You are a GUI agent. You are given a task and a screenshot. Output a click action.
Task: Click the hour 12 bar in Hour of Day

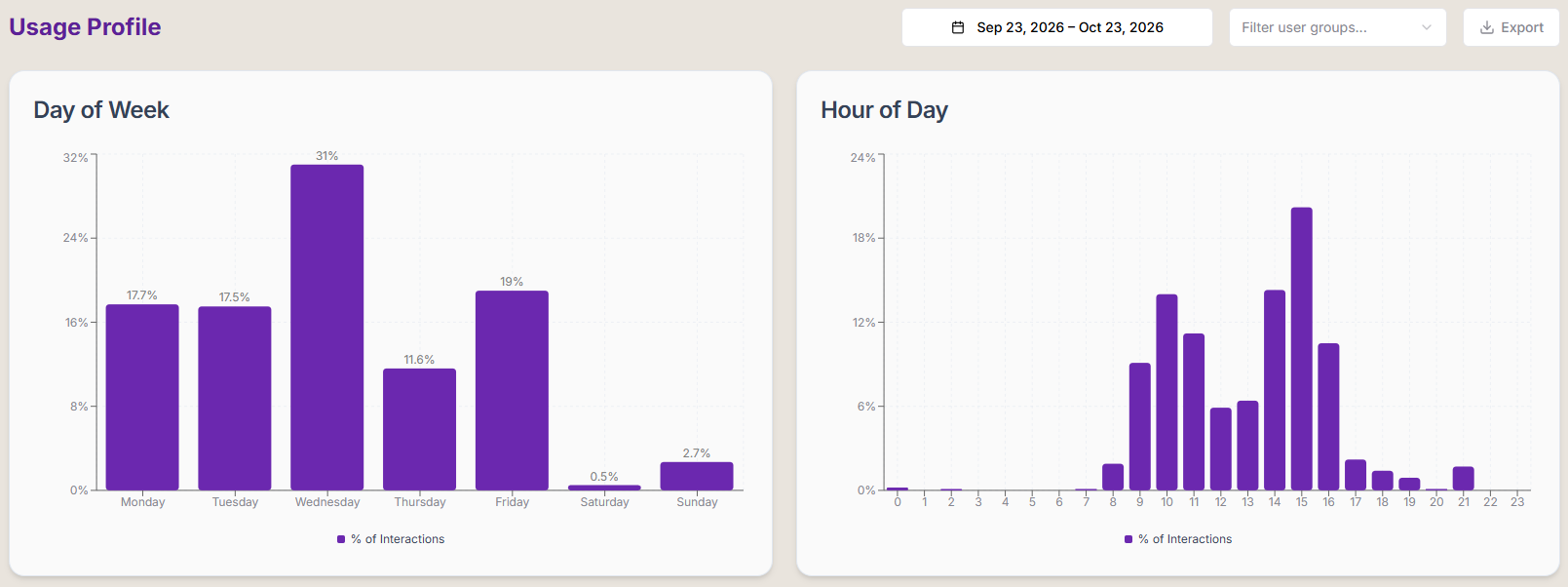point(1221,449)
